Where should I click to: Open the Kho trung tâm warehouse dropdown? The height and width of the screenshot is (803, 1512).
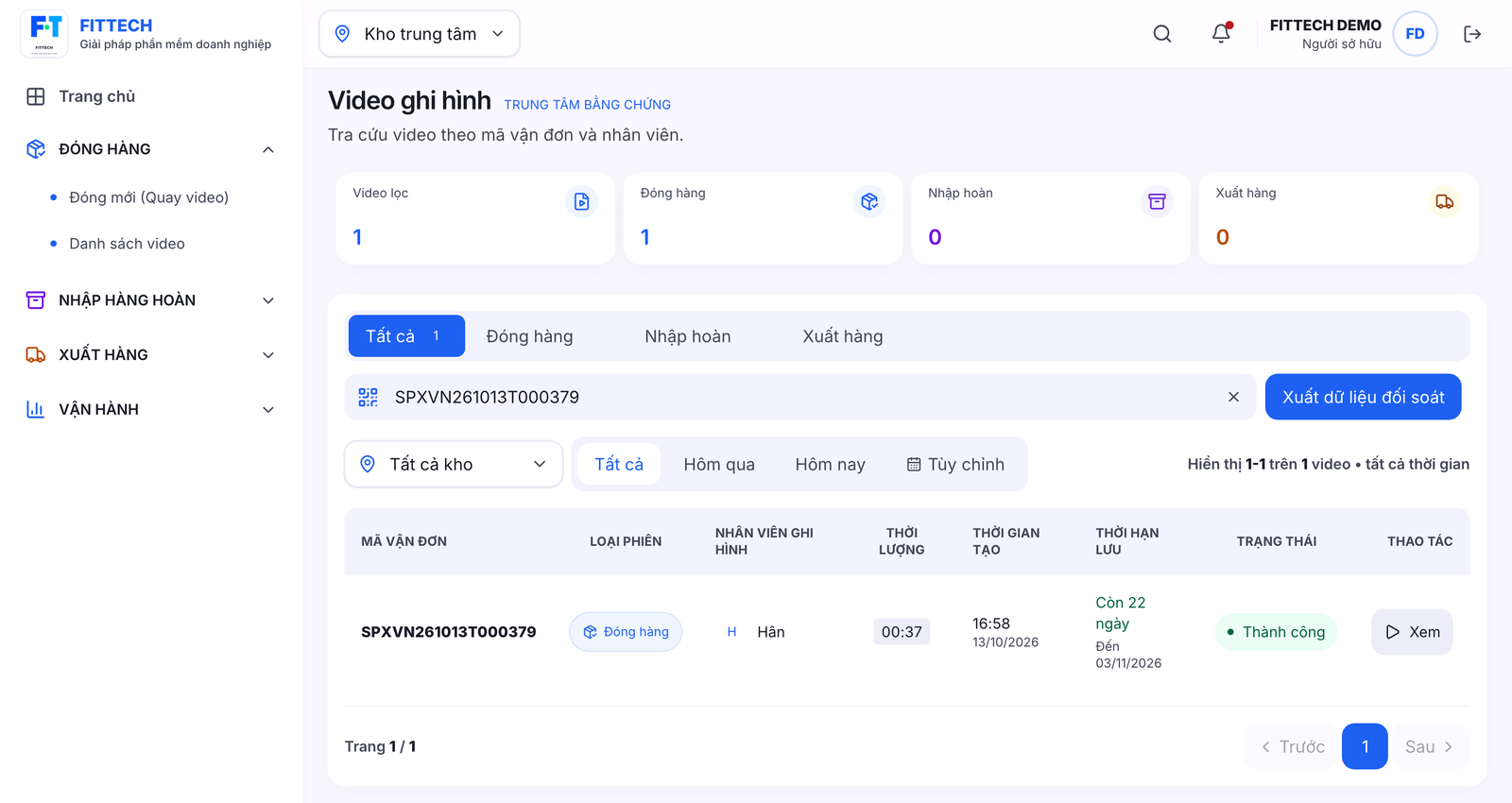[420, 34]
